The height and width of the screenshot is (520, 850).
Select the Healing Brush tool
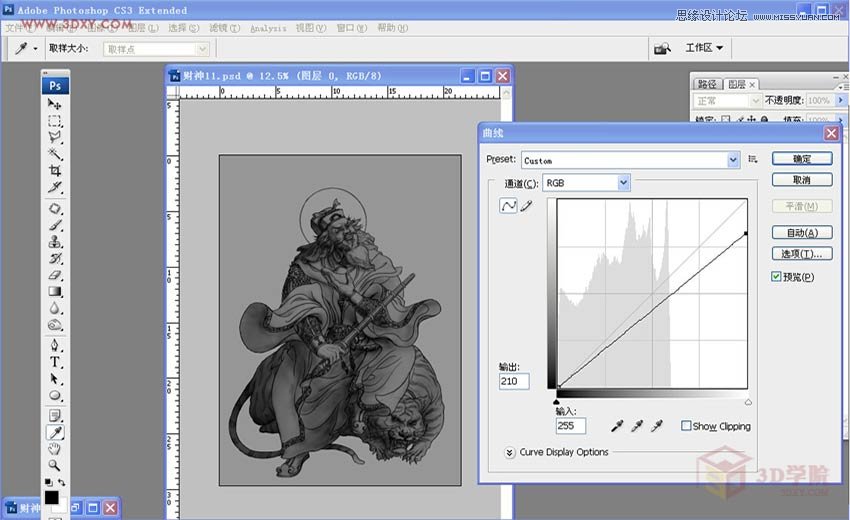55,209
